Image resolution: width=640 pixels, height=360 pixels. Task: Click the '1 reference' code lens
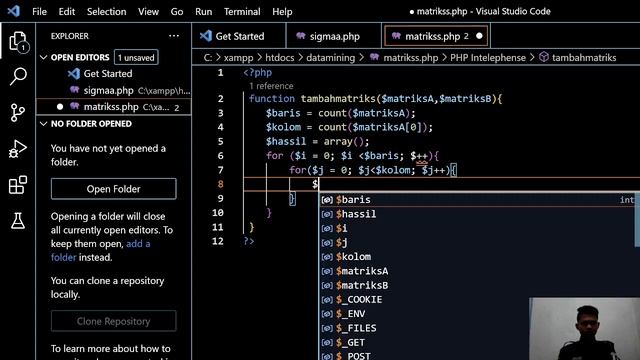271,86
